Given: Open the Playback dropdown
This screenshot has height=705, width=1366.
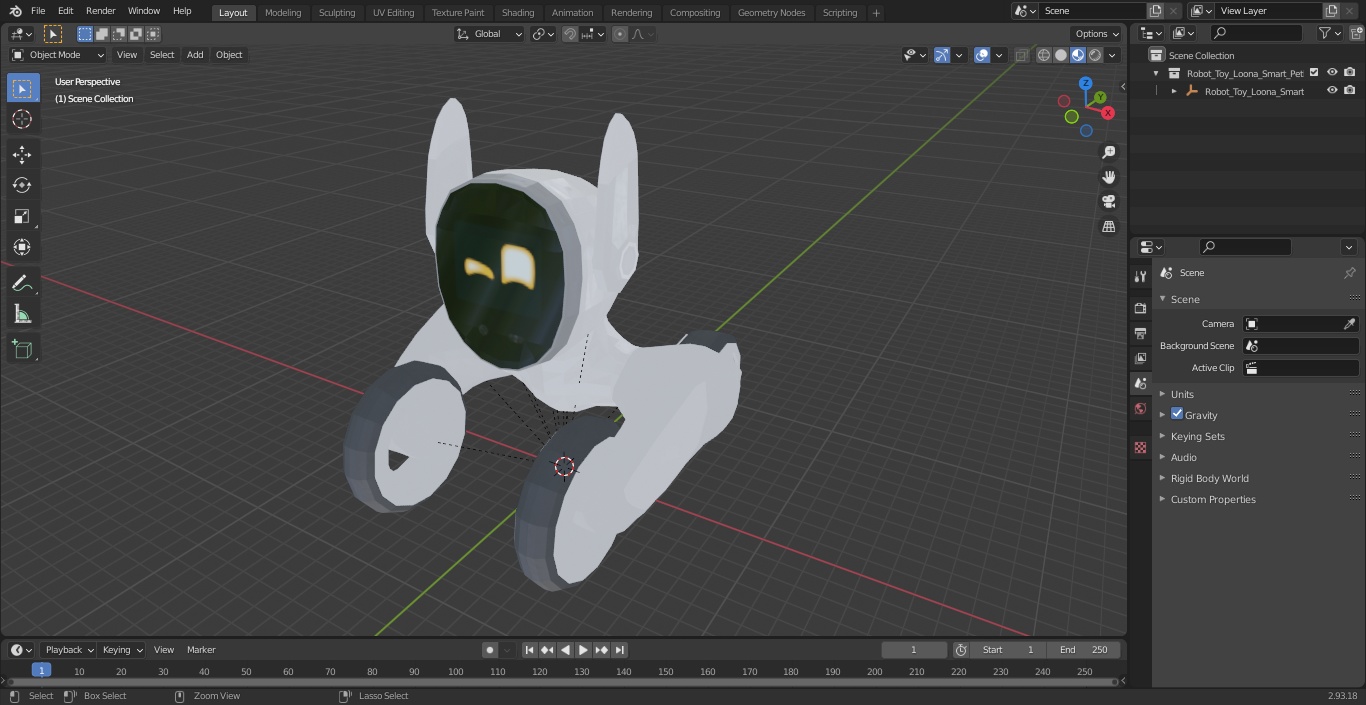Looking at the screenshot, I should (68, 650).
